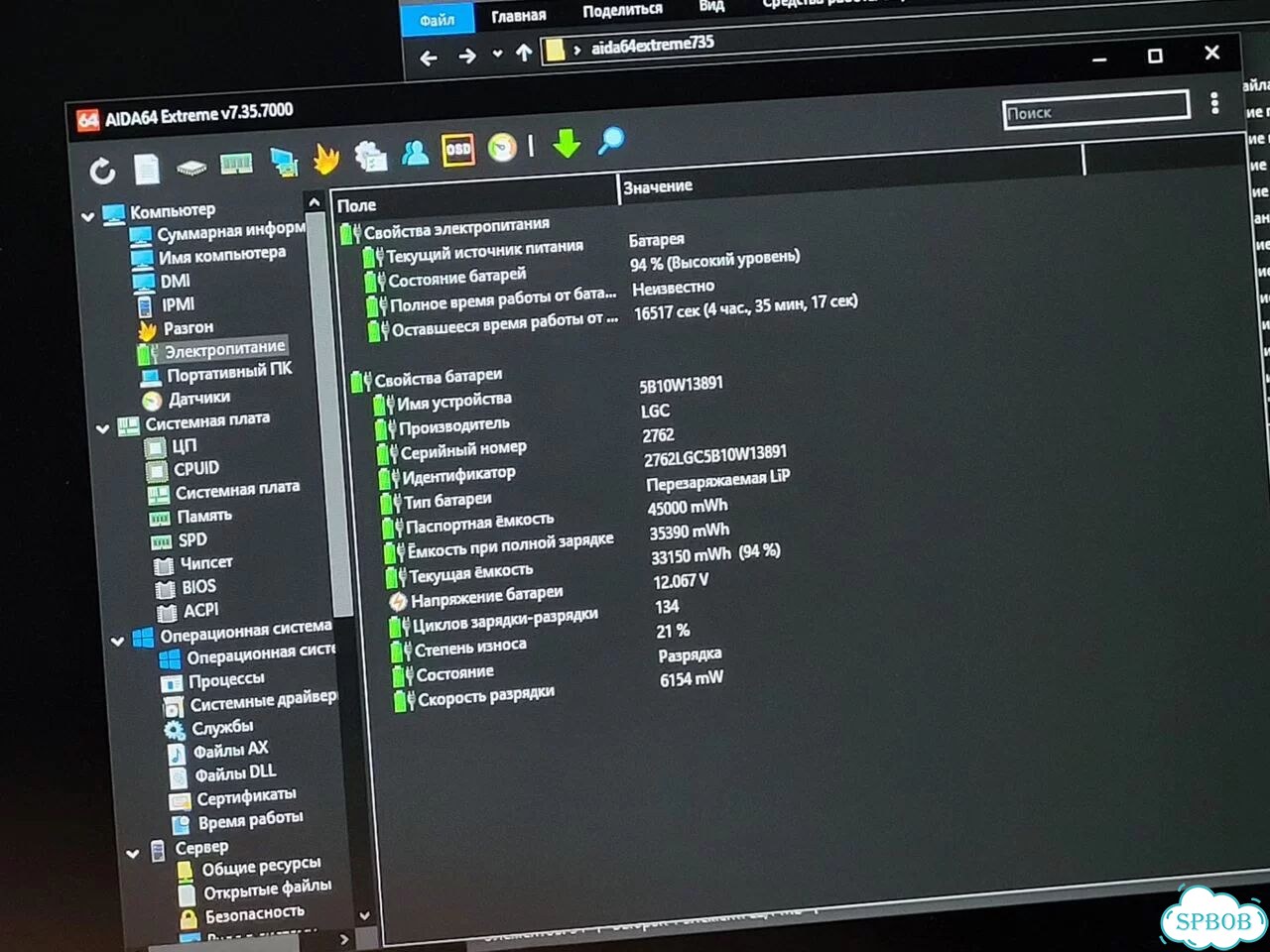The width and height of the screenshot is (1270, 952).
Task: Click the up arrow in Explorer window
Action: pyautogui.click(x=524, y=54)
